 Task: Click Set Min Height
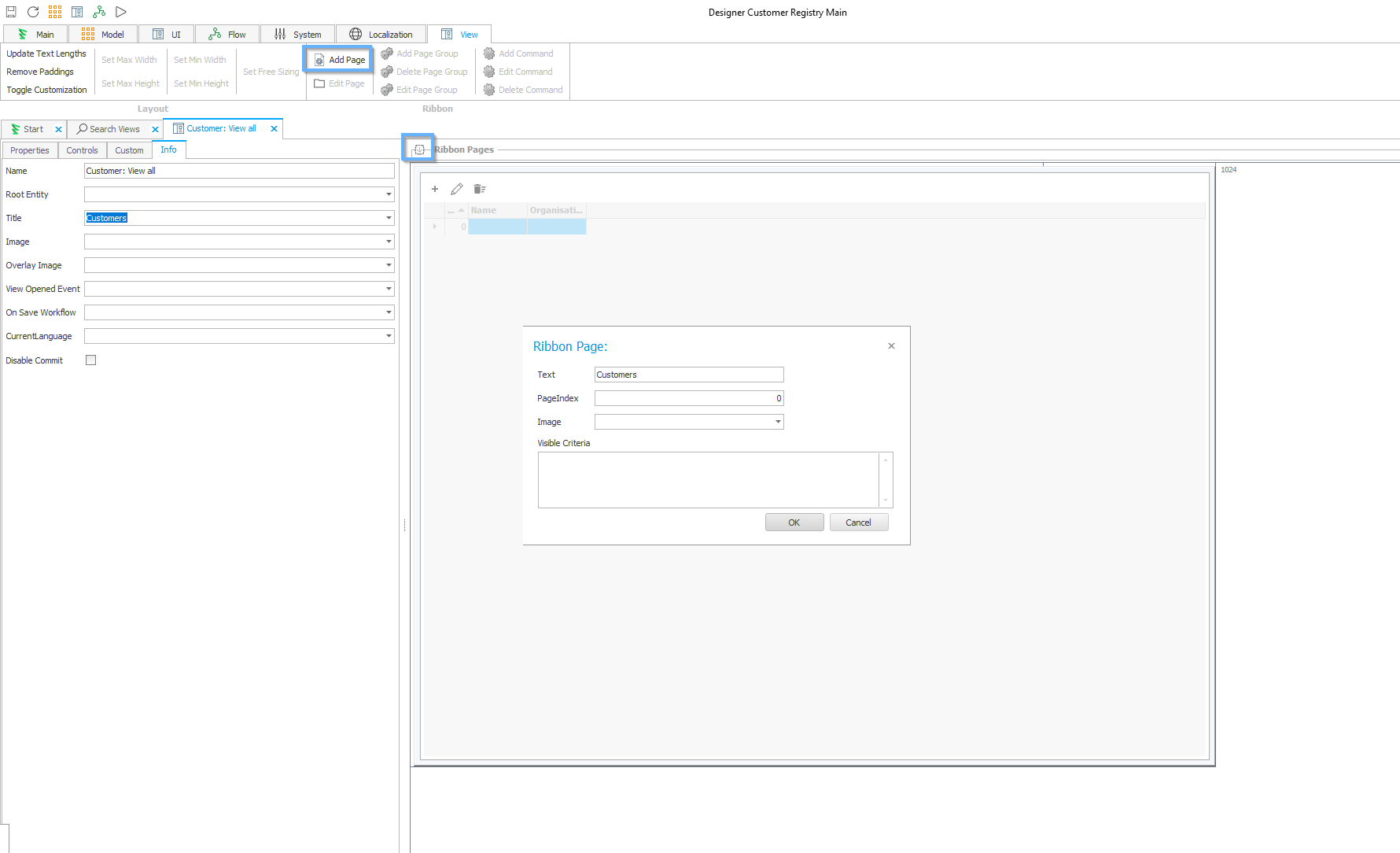point(201,83)
